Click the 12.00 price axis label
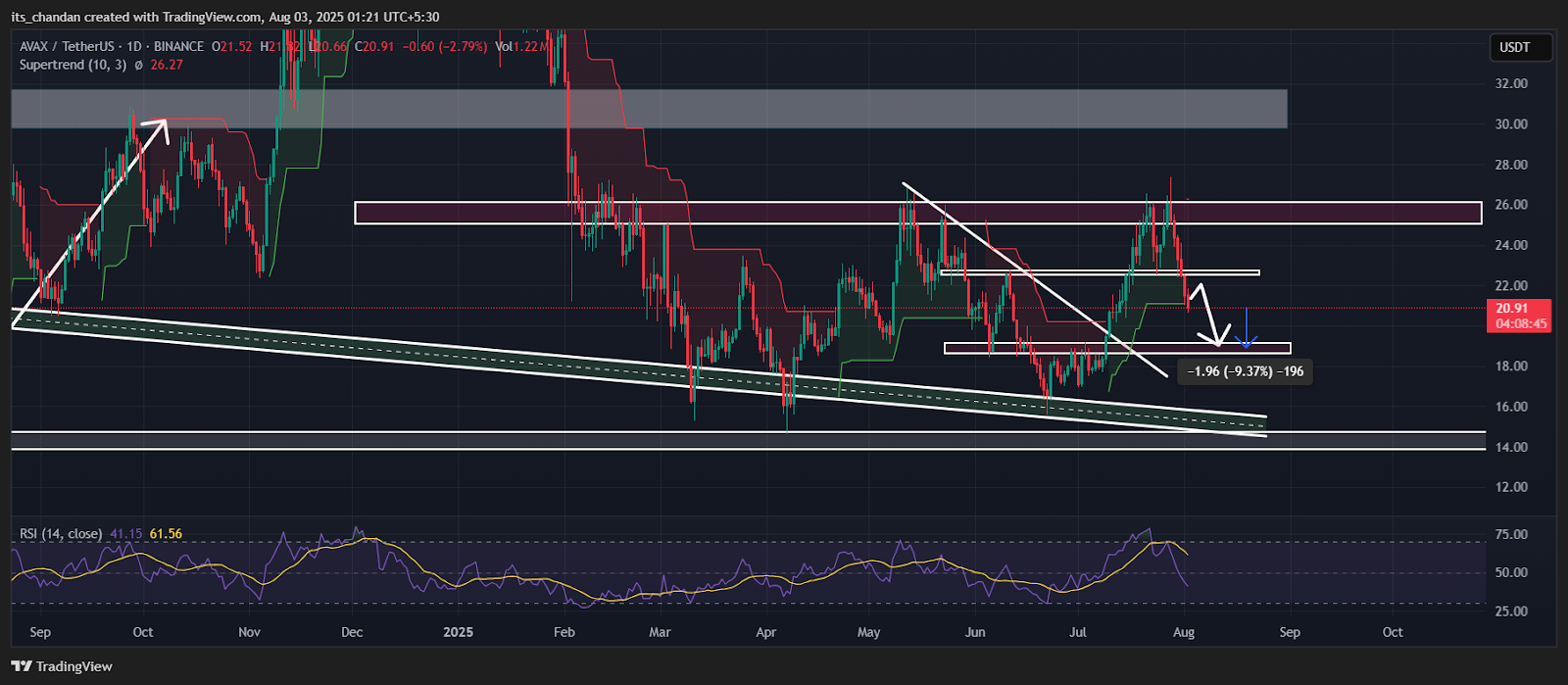Screen dimensions: 1568x685 pos(1511,487)
